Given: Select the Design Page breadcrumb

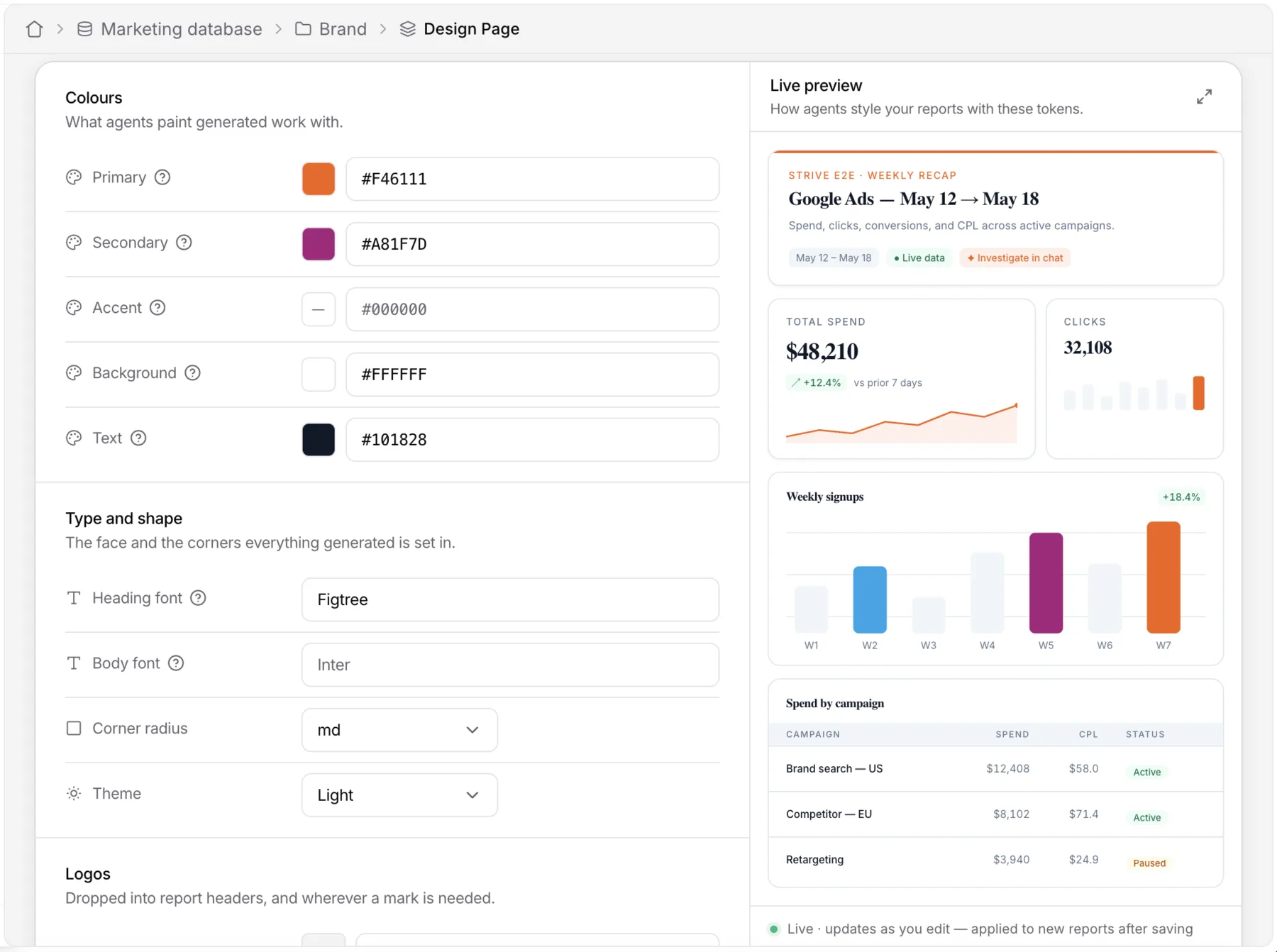Looking at the screenshot, I should 459,29.
